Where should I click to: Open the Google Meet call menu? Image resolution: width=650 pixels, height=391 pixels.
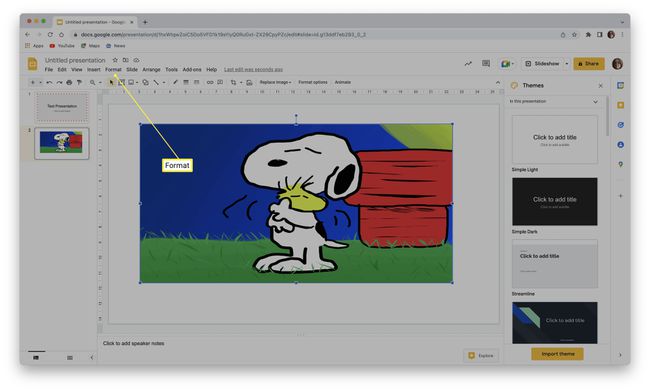507,64
